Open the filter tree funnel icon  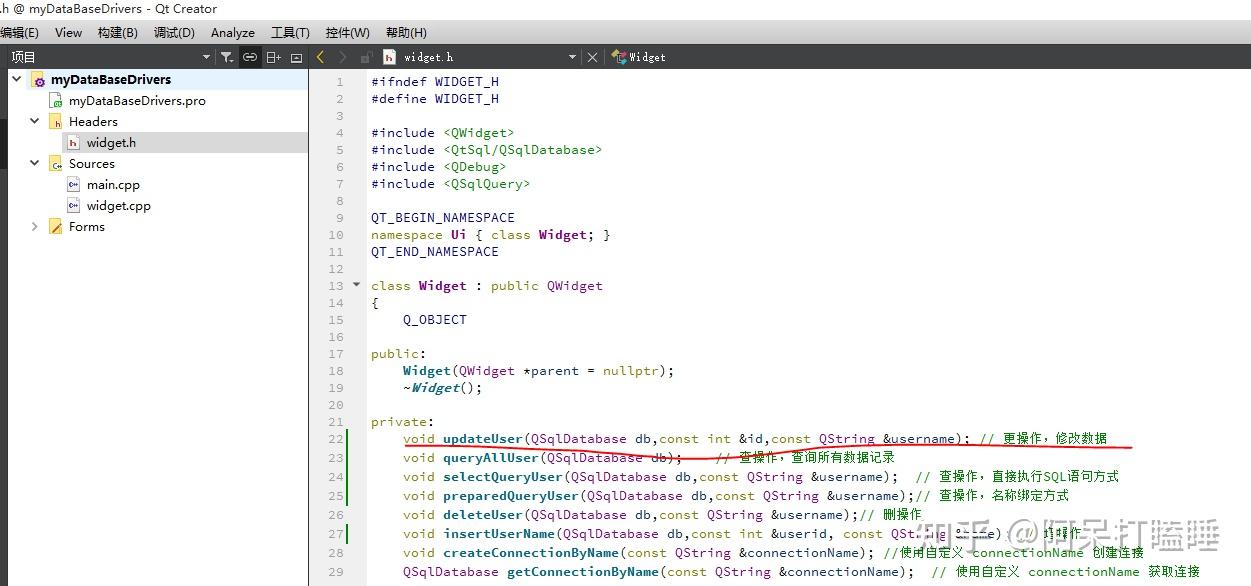point(227,57)
